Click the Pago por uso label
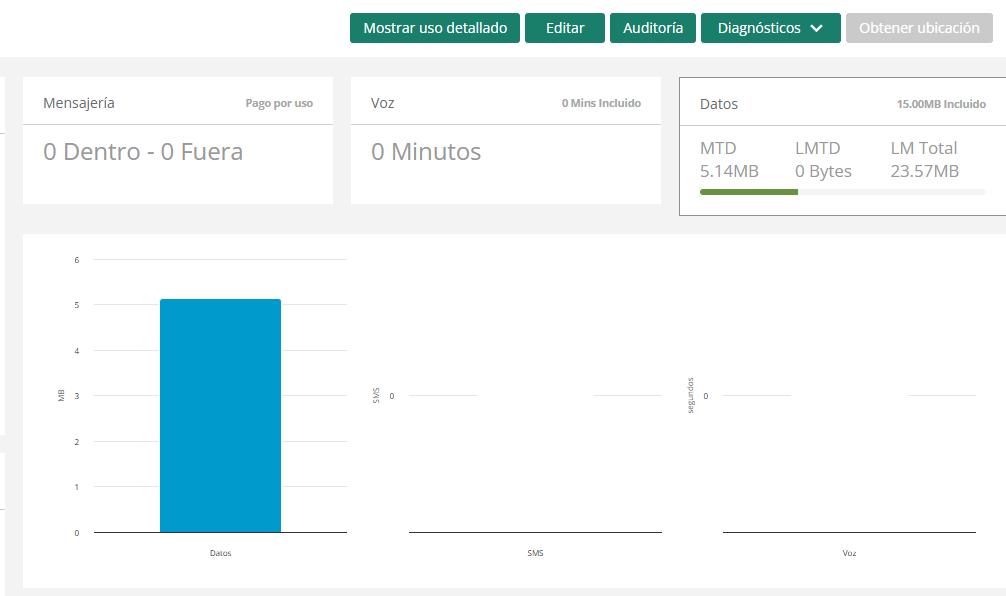Image resolution: width=1006 pixels, height=596 pixels. [279, 103]
